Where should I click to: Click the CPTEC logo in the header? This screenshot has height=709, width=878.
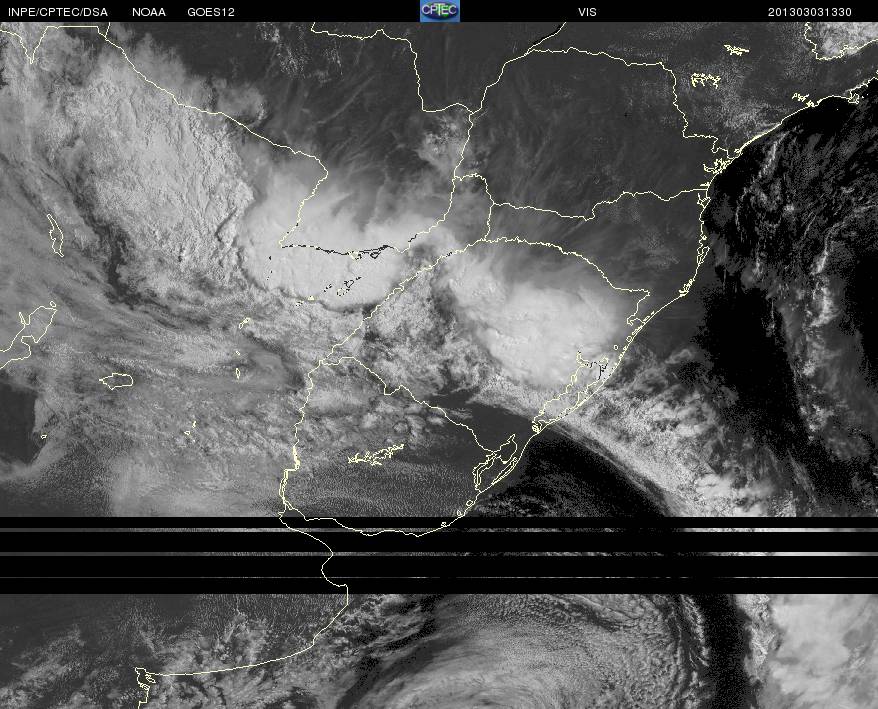440,11
